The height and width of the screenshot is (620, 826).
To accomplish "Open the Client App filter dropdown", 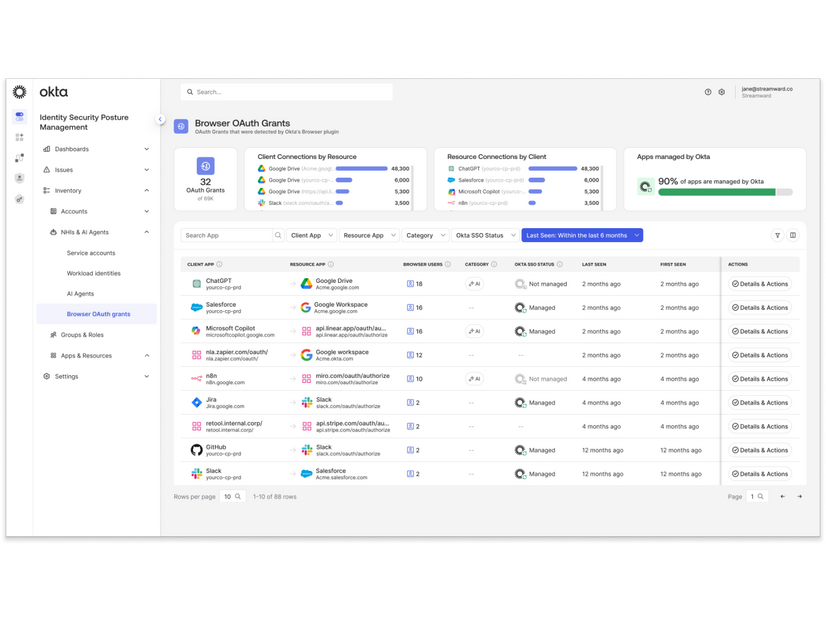I will pyautogui.click(x=311, y=235).
